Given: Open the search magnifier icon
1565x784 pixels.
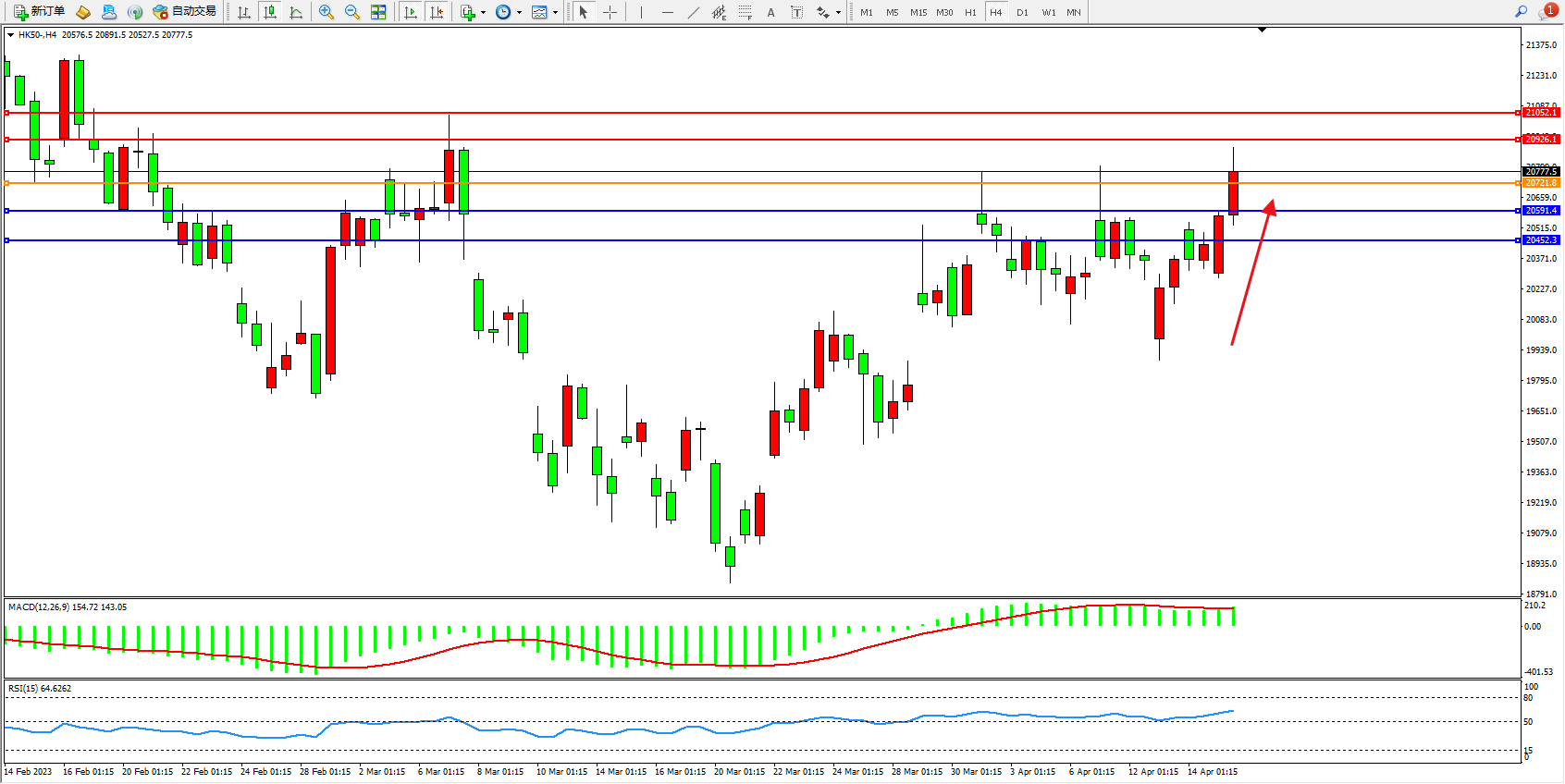Looking at the screenshot, I should [1521, 12].
